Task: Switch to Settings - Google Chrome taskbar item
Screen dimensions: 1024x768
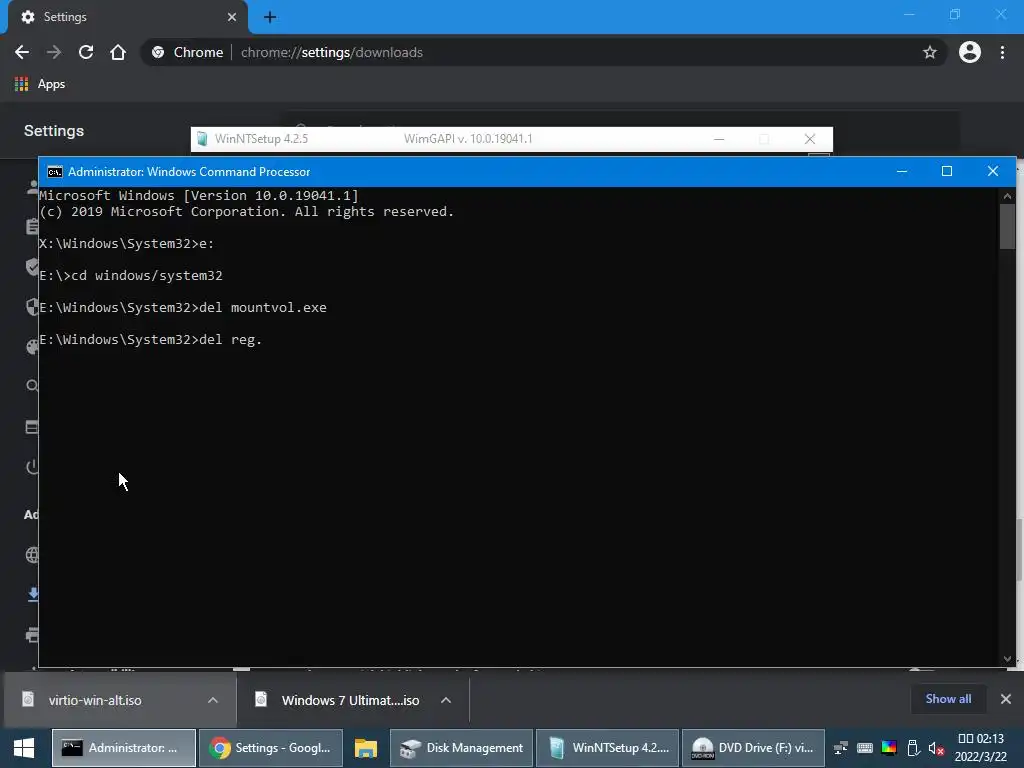Action: 270,748
